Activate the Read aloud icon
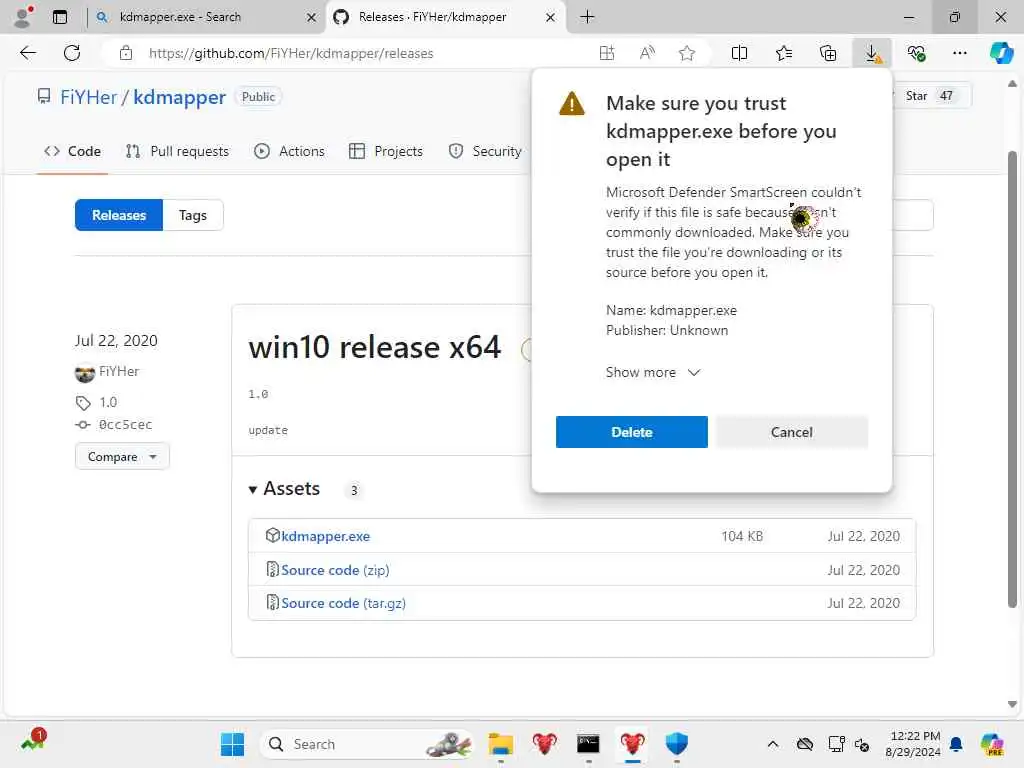 point(647,53)
